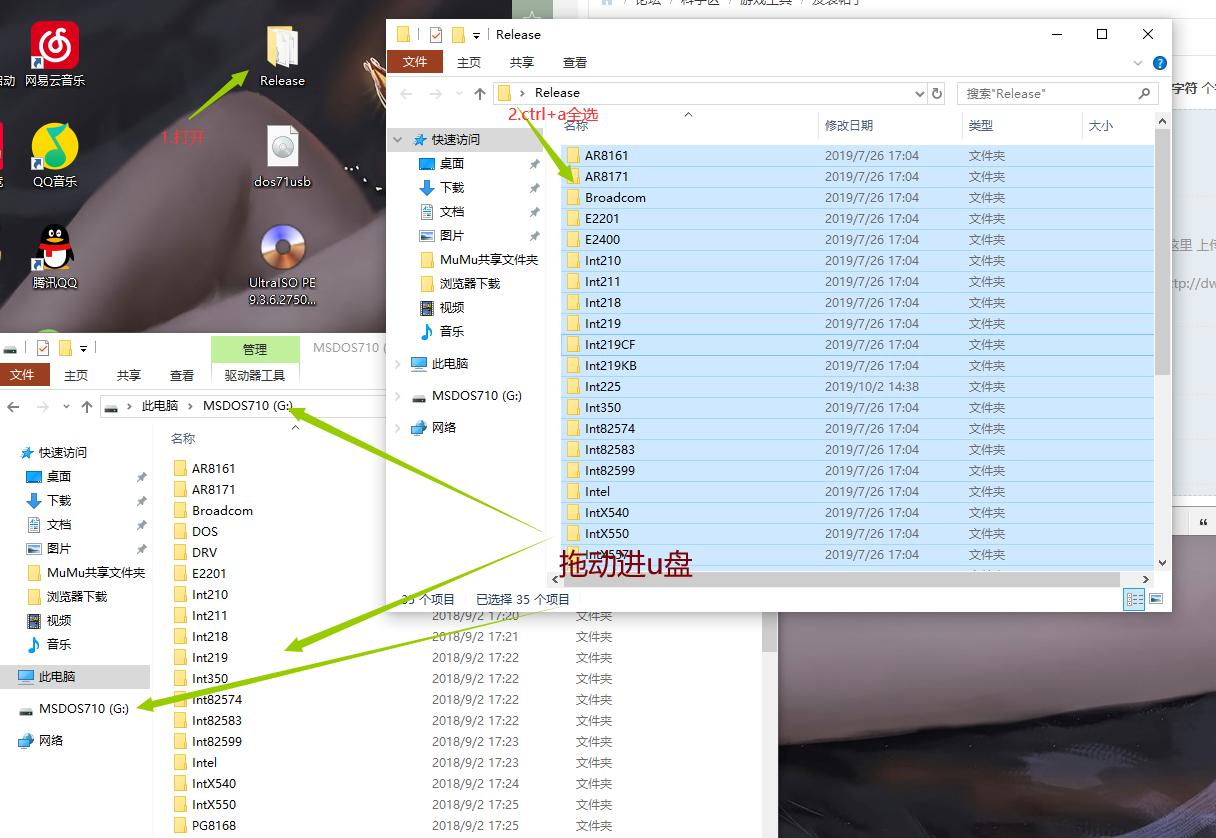This screenshot has height=838, width=1216.
Task: Open the AR8161 folder in Release
Action: (608, 155)
